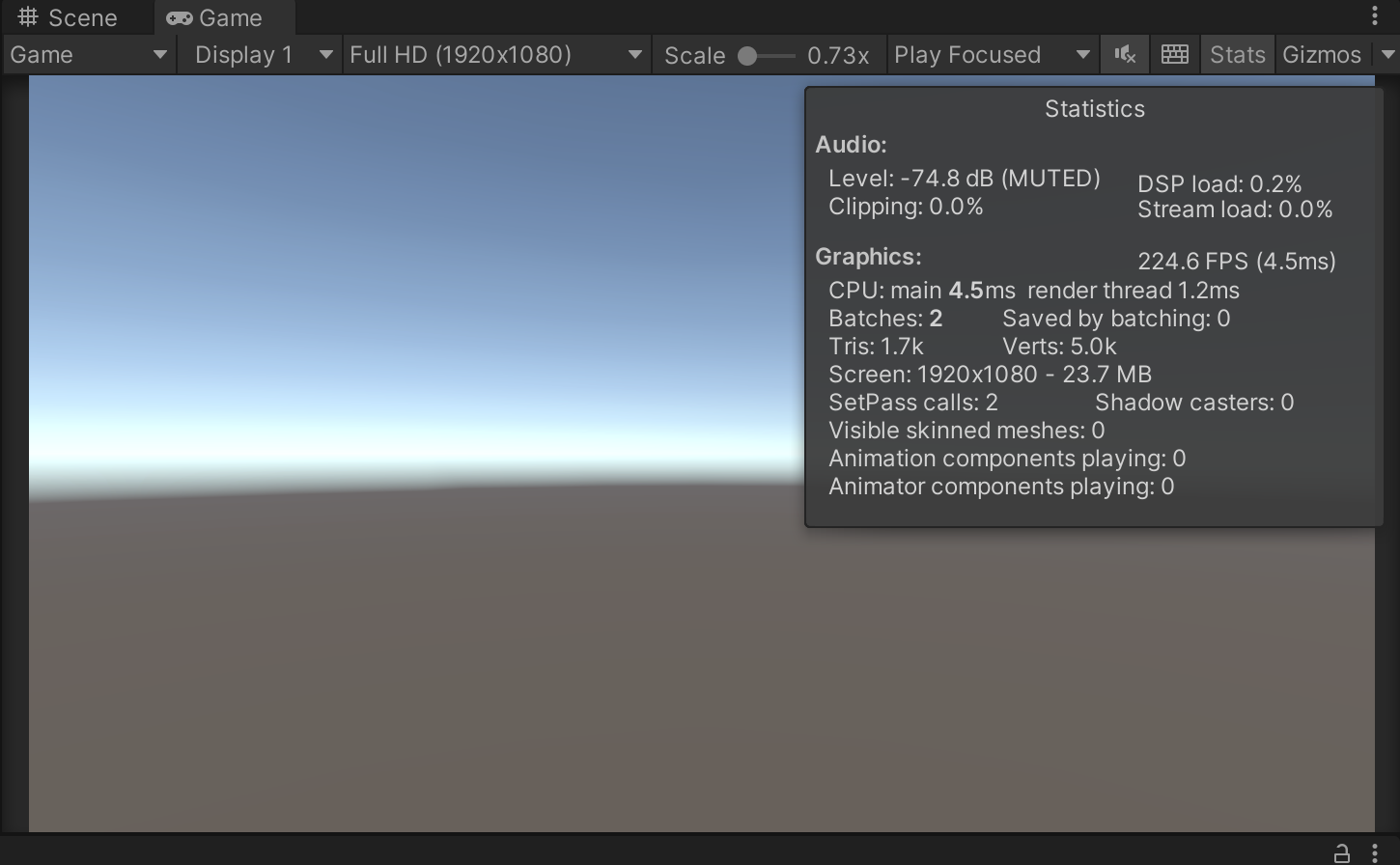Viewport: 1400px width, 865px height.
Task: Click the 224.6 FPS readout
Action: (x=1236, y=262)
